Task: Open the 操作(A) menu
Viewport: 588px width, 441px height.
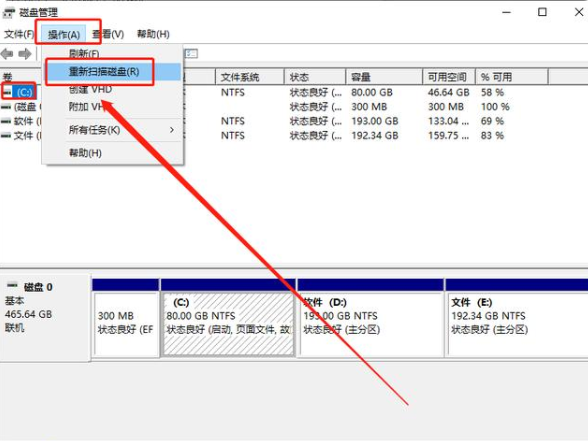Action: 64,34
